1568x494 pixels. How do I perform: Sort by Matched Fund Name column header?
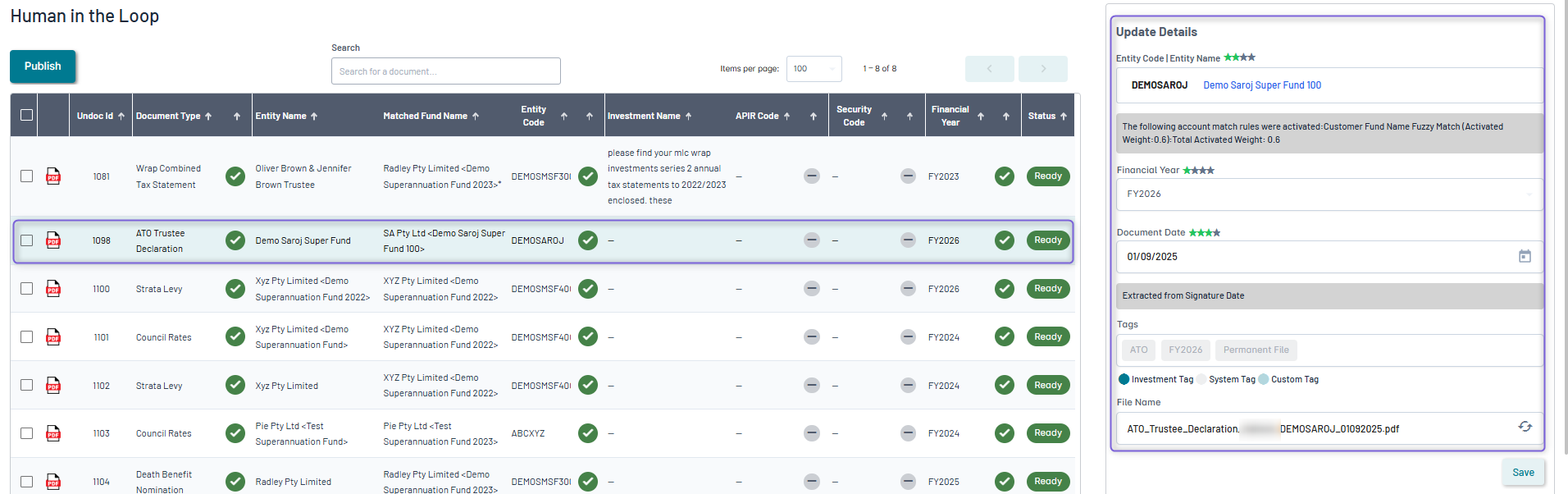pyautogui.click(x=426, y=117)
